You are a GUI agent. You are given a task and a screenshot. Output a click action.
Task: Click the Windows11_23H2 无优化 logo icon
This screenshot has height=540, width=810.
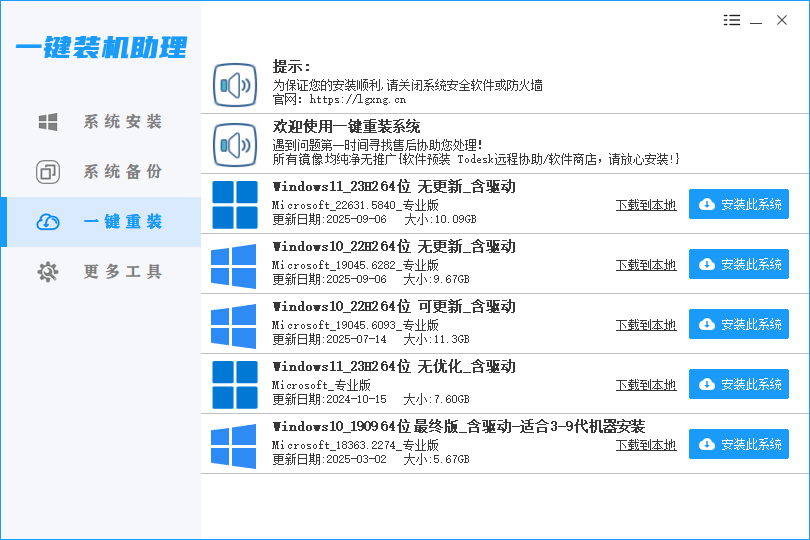coord(235,385)
